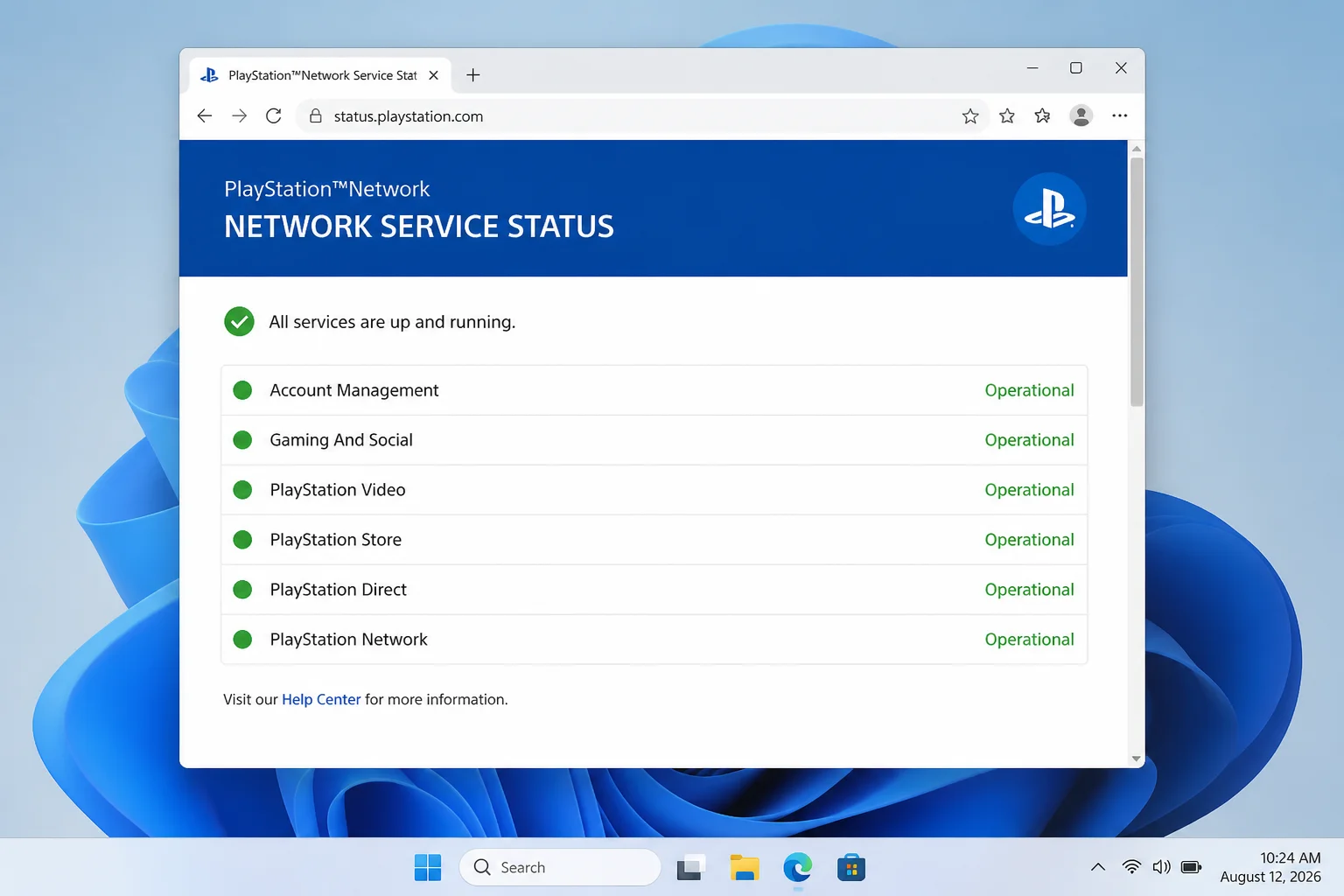Expand the Account Management service row

click(654, 390)
